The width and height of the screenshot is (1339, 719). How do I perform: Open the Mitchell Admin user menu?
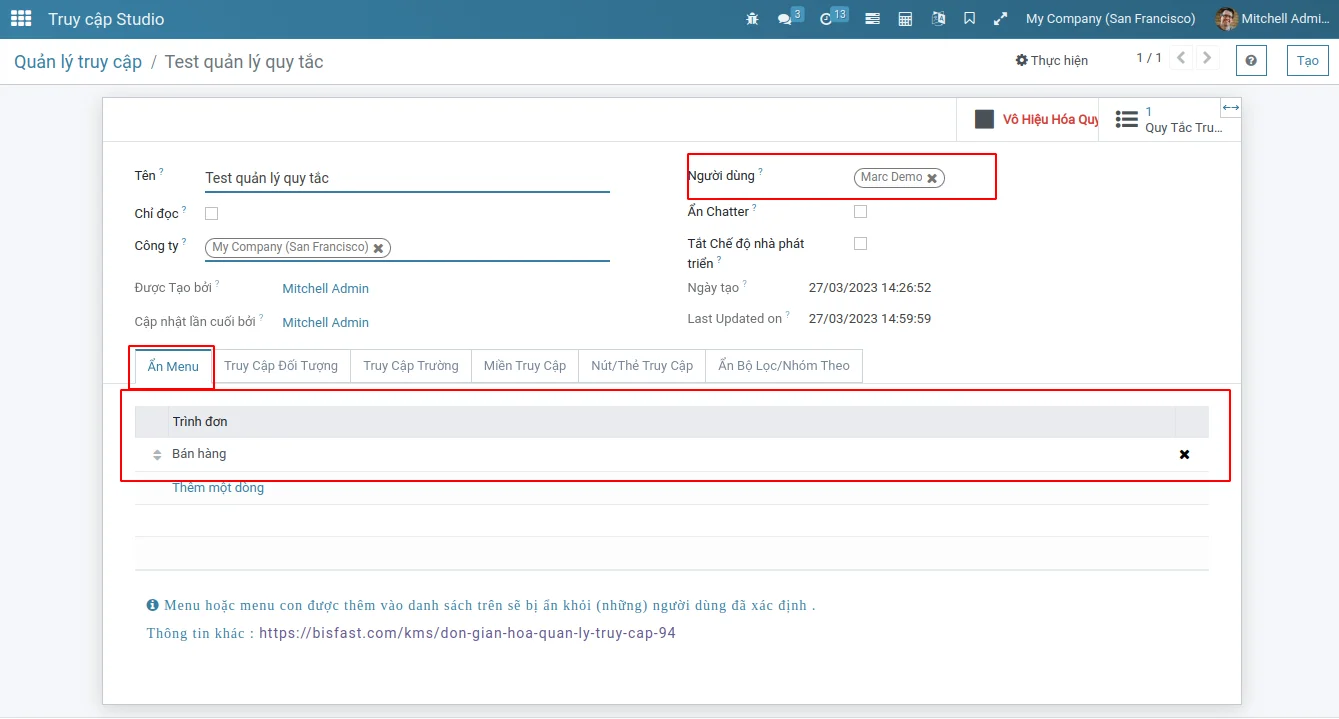pos(1272,19)
